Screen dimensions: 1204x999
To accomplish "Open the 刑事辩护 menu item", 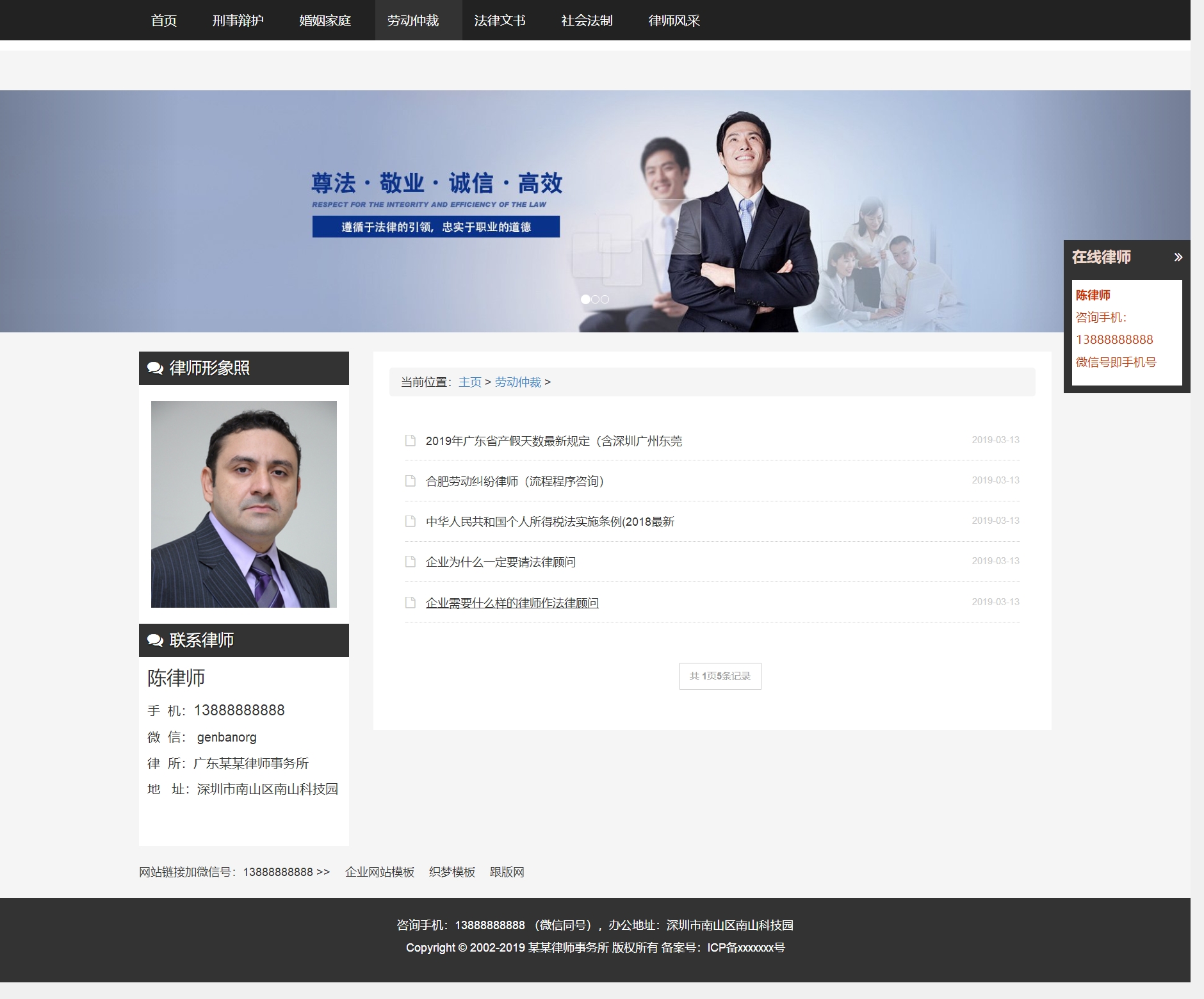I will (x=238, y=20).
